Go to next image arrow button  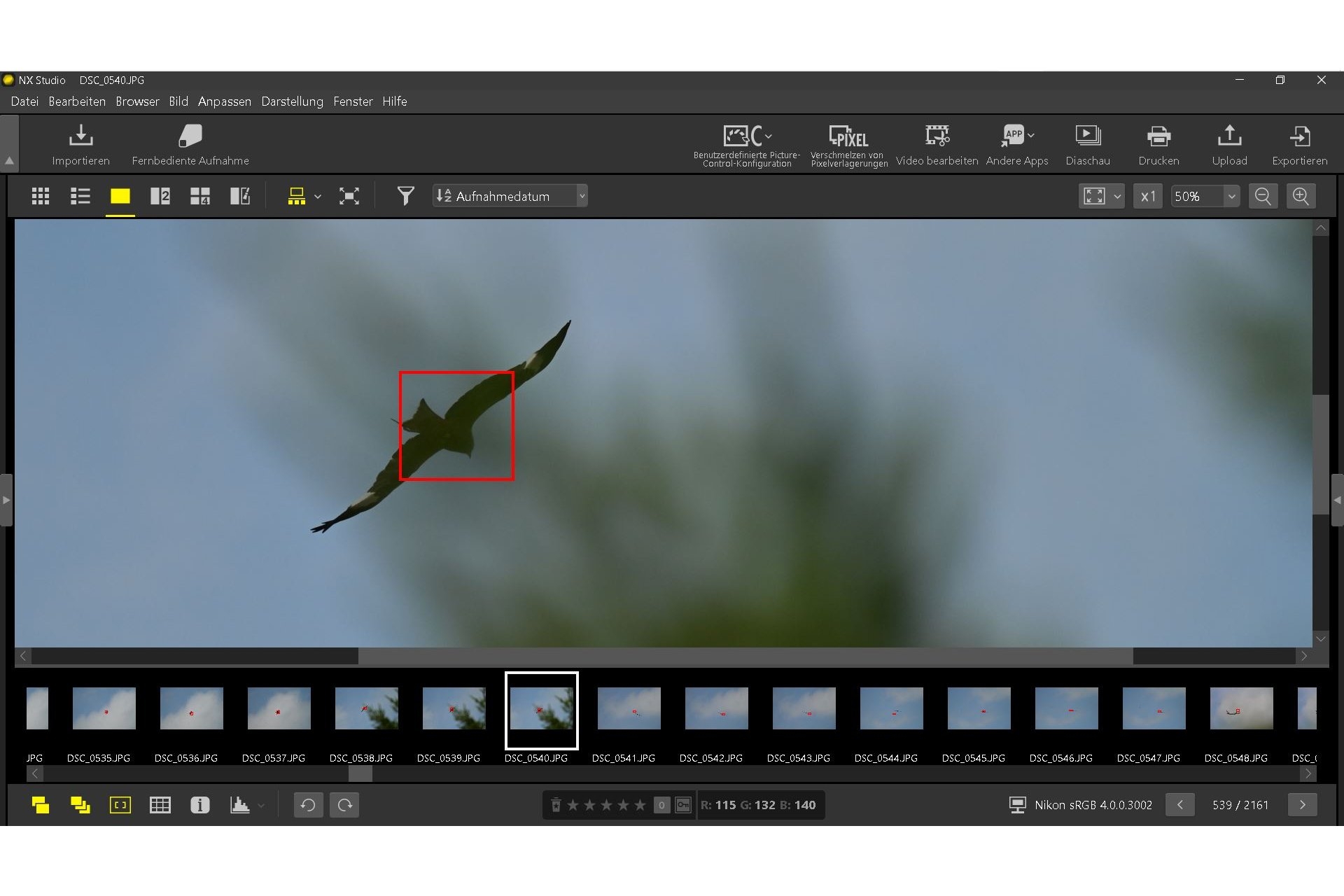[x=1302, y=805]
